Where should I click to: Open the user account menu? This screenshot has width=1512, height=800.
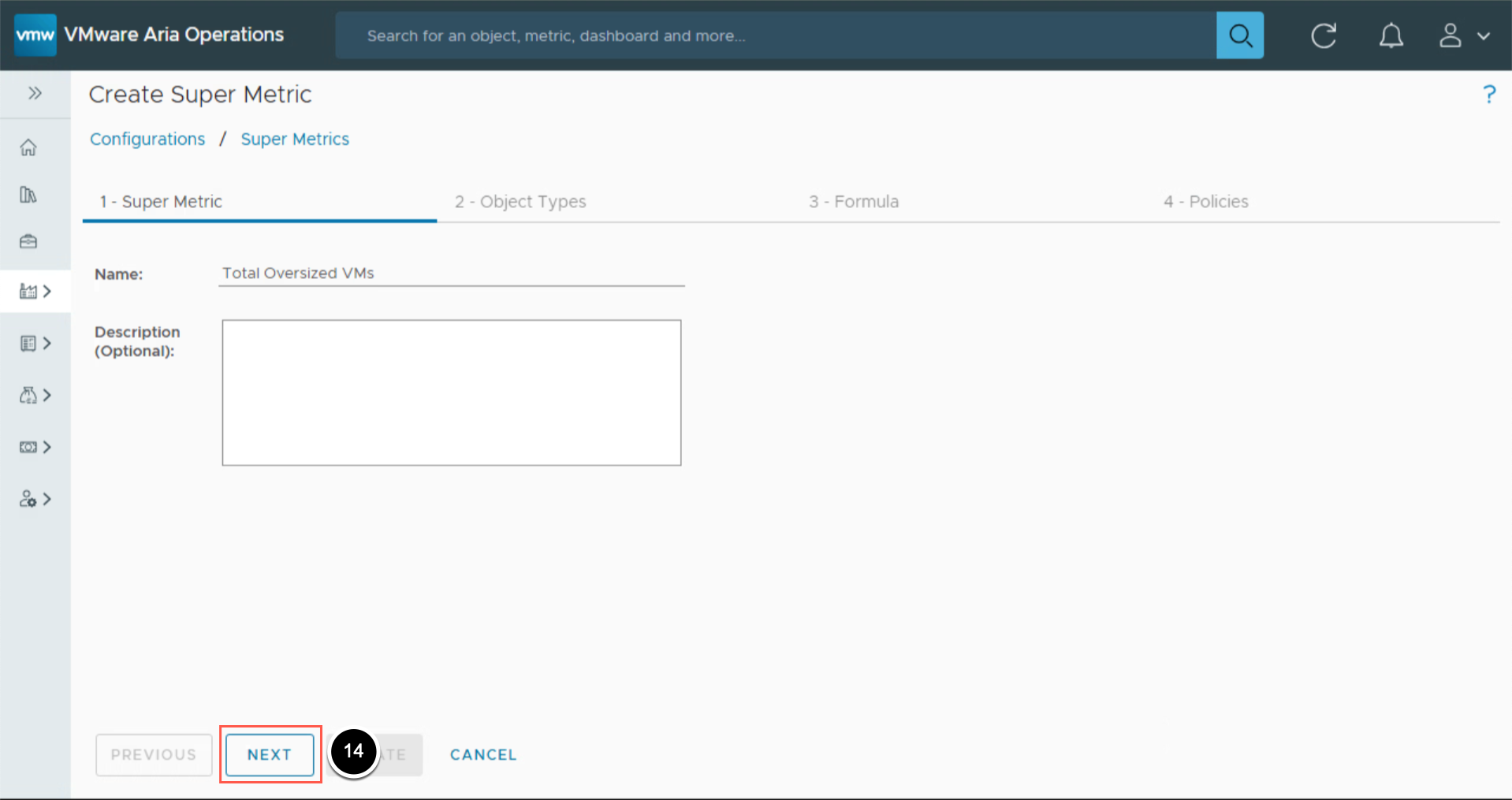point(1464,35)
